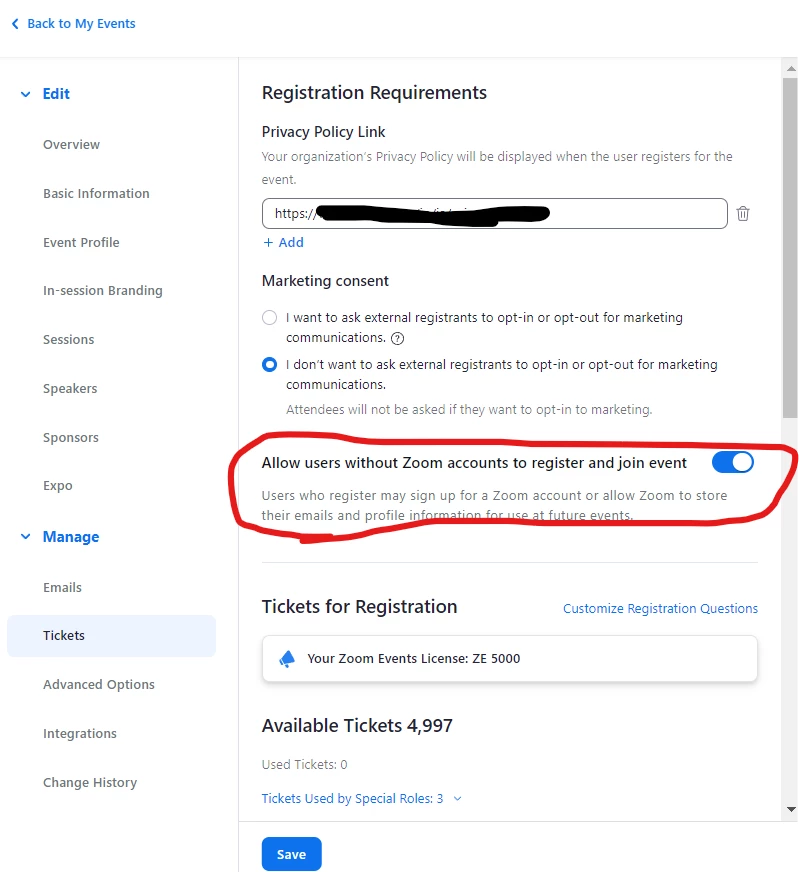Open Advanced Options
Screen dimensions: 800x872
99,685
